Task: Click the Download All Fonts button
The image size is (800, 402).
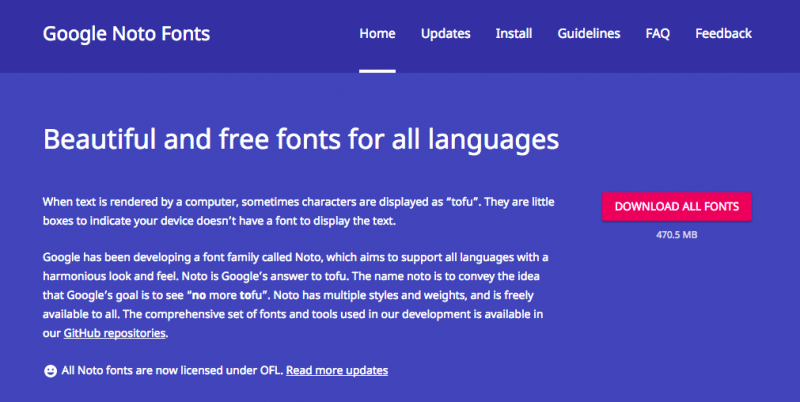Action: point(677,207)
